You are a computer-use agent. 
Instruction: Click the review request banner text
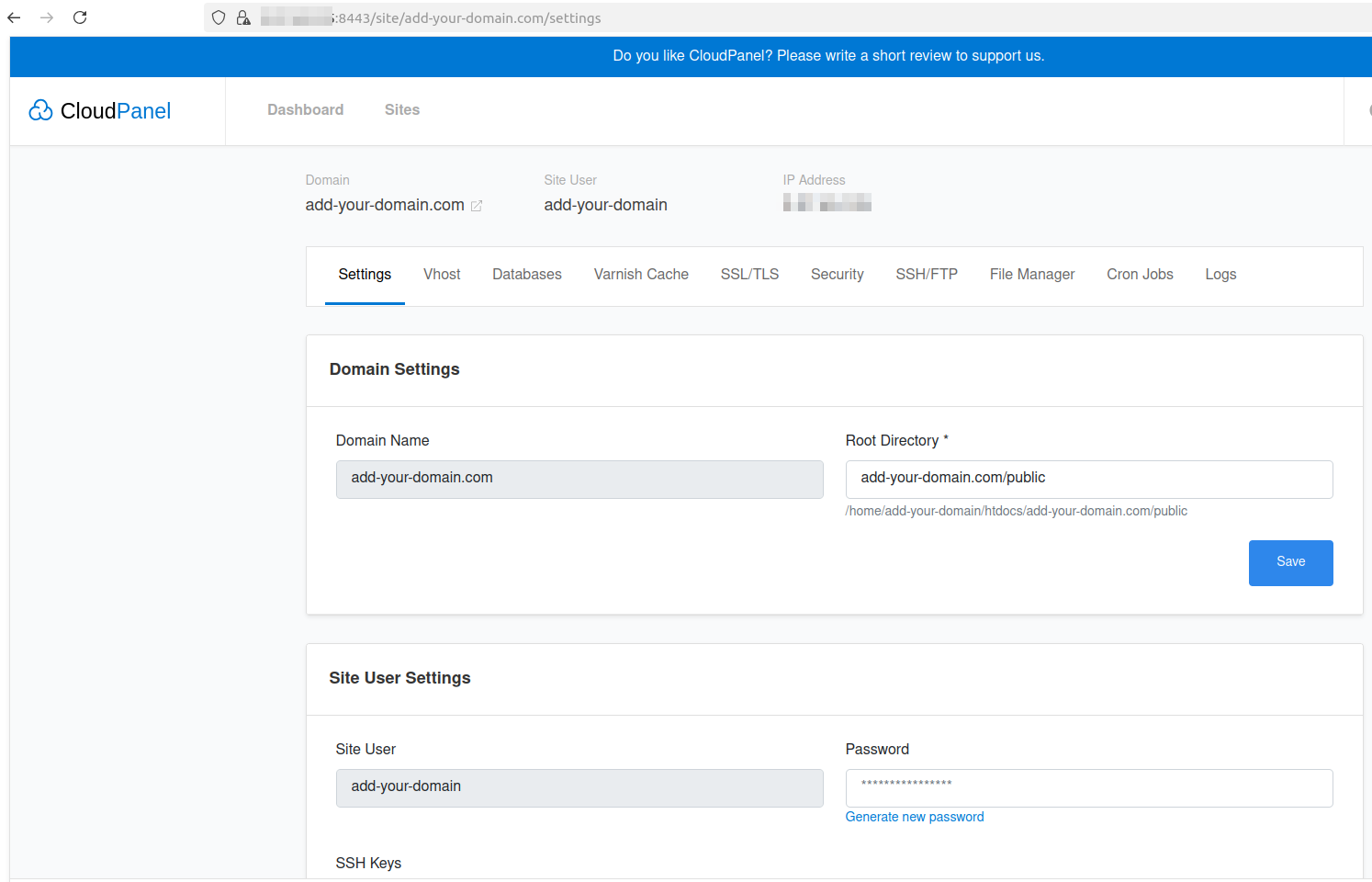click(x=828, y=56)
